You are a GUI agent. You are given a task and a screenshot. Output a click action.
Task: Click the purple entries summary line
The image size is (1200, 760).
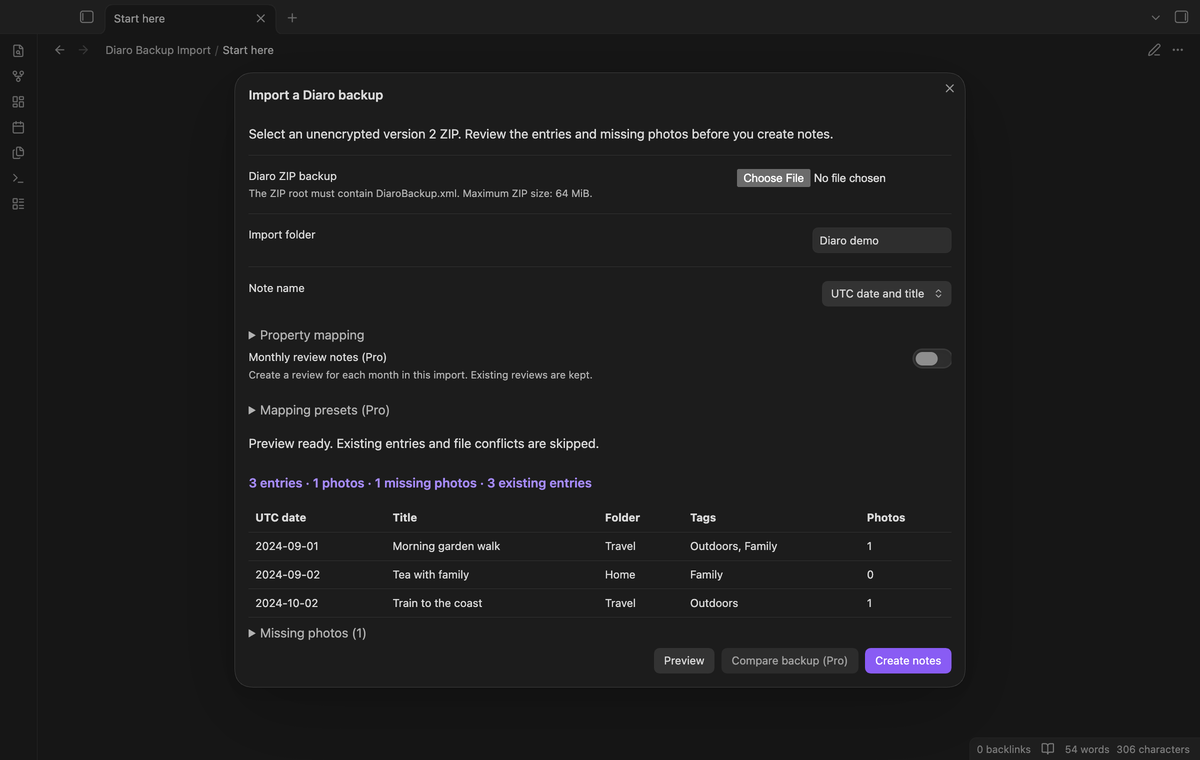click(420, 483)
